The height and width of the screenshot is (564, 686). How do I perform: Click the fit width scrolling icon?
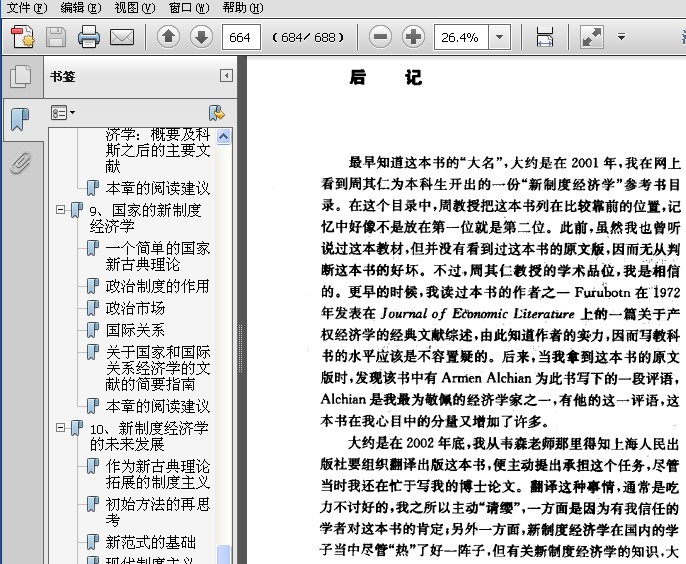click(x=545, y=37)
